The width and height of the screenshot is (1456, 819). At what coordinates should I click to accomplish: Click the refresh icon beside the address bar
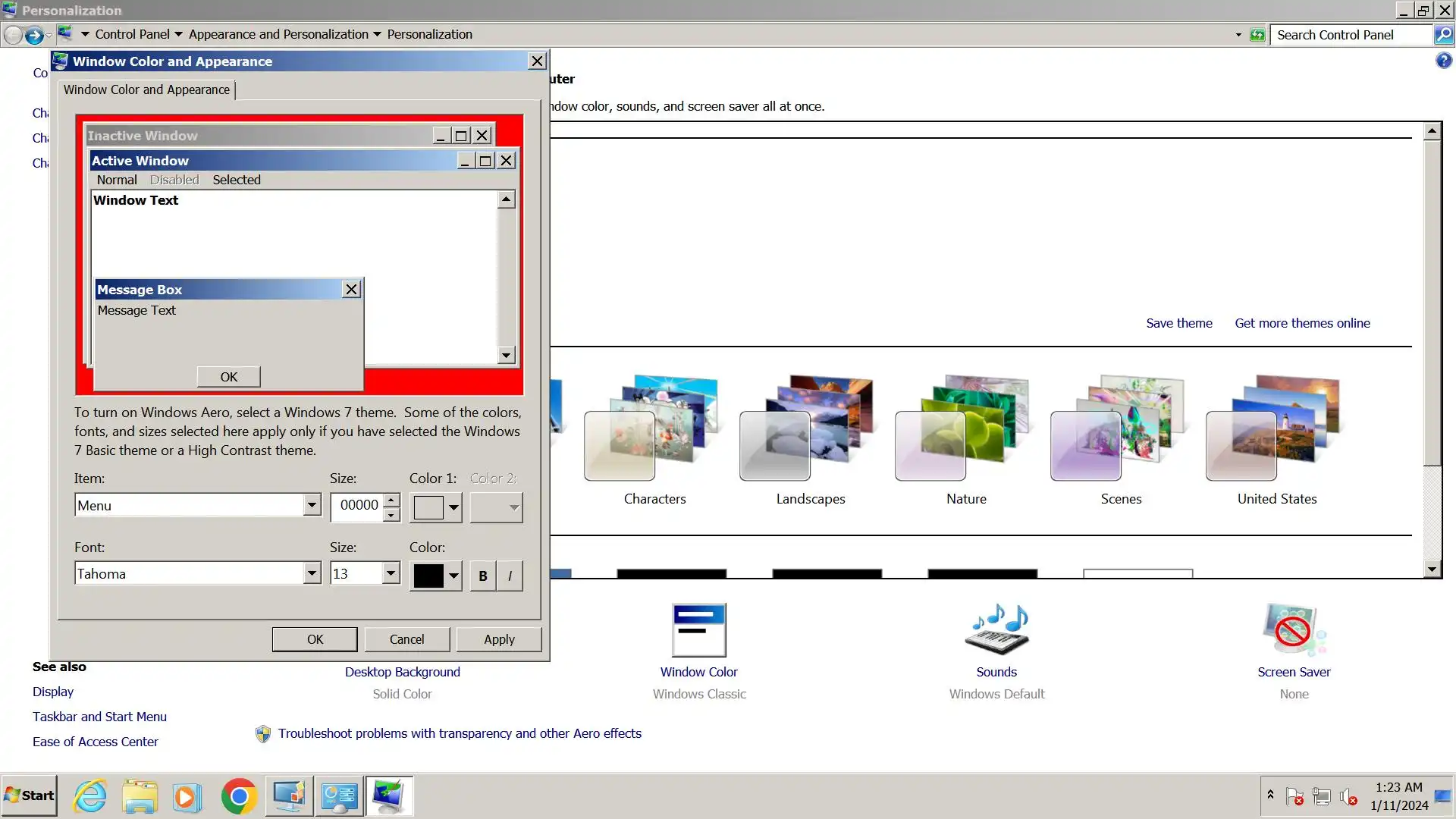click(1257, 35)
